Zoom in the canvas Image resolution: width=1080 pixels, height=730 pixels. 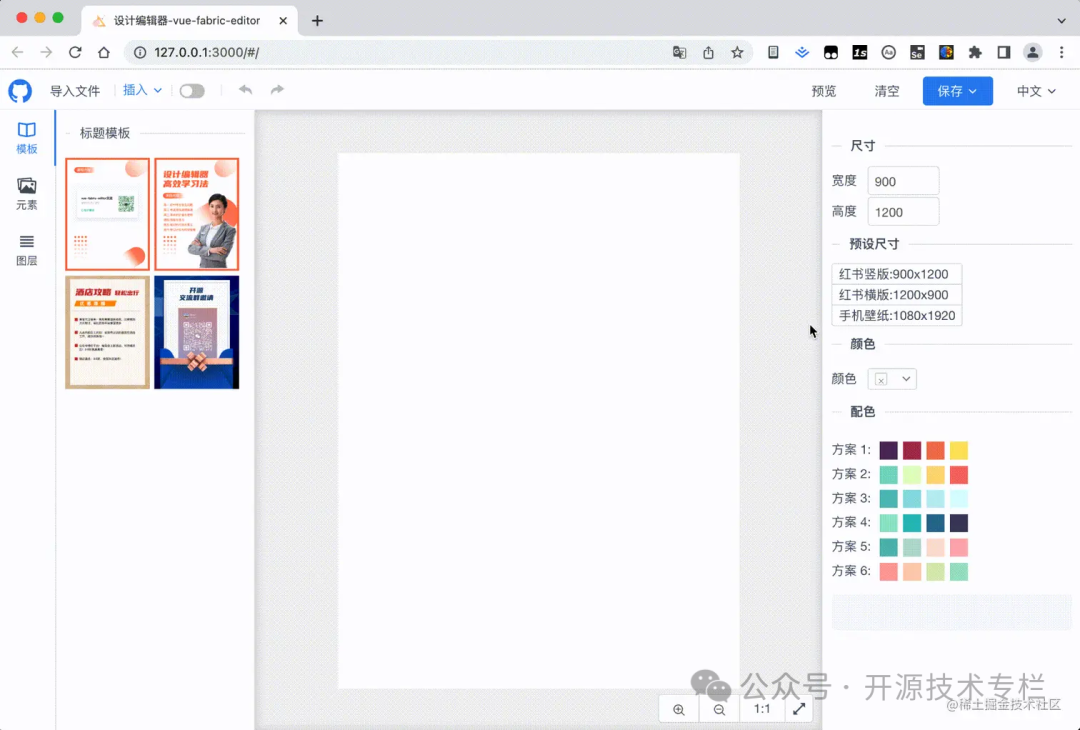pyautogui.click(x=679, y=709)
